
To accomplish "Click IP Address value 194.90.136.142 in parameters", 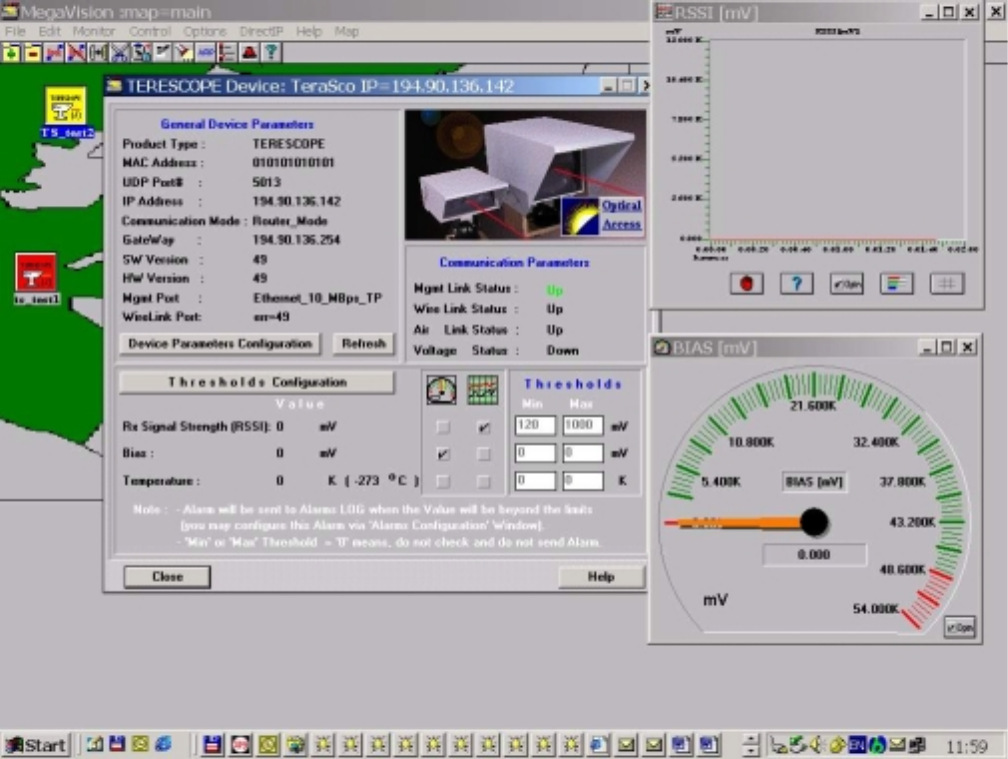I will point(296,201).
